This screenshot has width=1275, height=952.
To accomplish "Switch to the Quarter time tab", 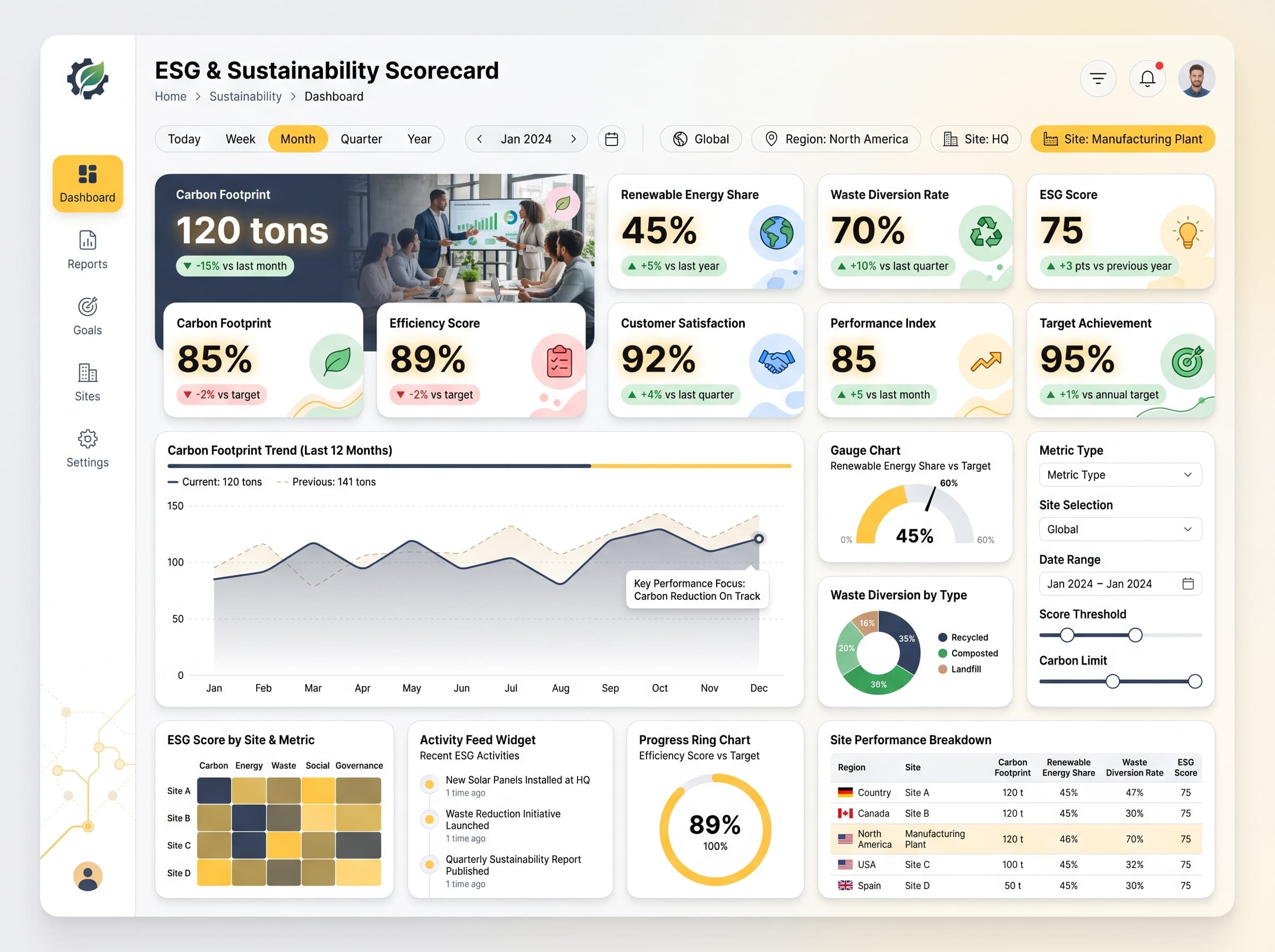I will point(361,139).
